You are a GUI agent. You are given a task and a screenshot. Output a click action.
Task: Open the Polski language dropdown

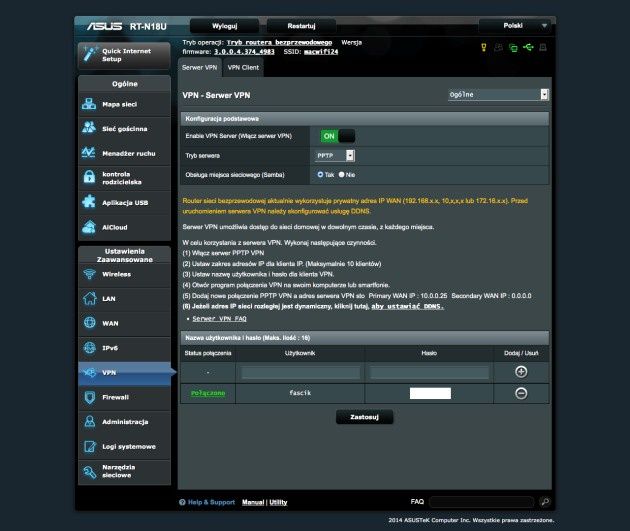[x=517, y=26]
